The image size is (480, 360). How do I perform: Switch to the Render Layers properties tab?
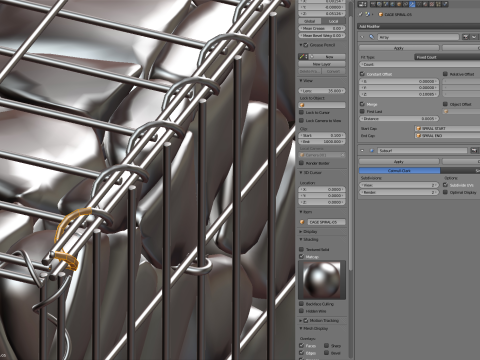click(379, 4)
